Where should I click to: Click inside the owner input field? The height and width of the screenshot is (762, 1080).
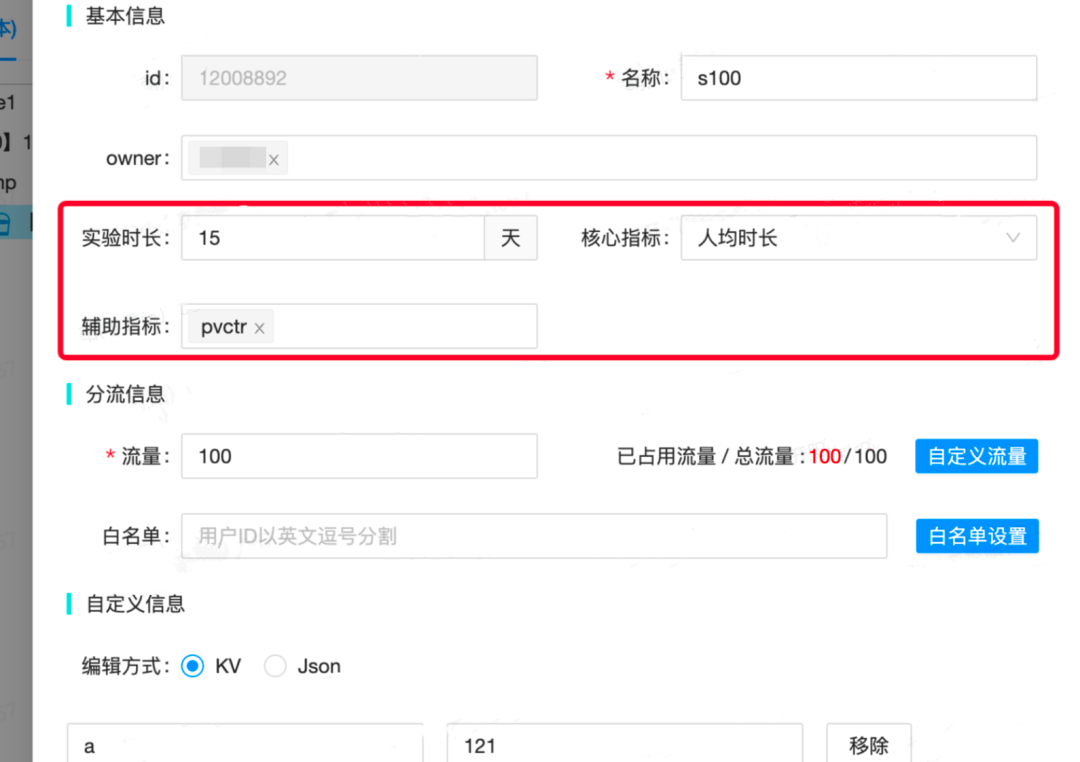point(609,158)
